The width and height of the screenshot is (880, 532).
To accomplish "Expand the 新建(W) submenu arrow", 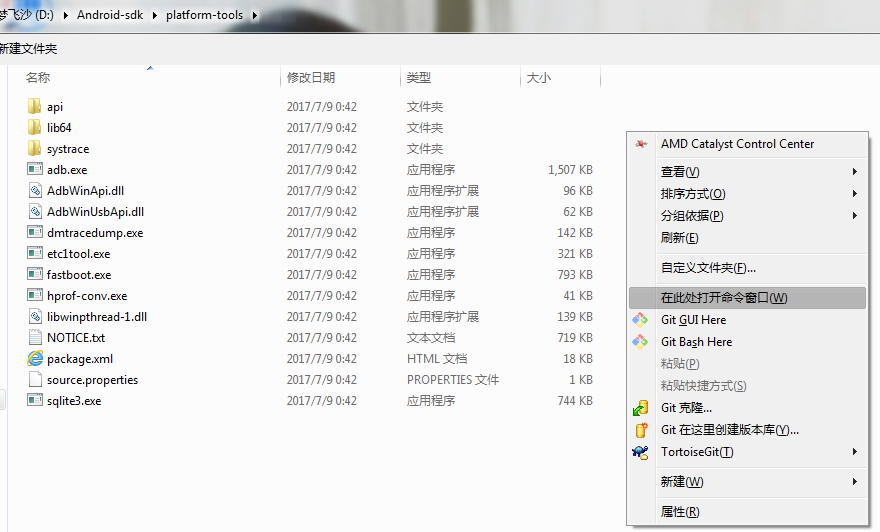I will (854, 481).
